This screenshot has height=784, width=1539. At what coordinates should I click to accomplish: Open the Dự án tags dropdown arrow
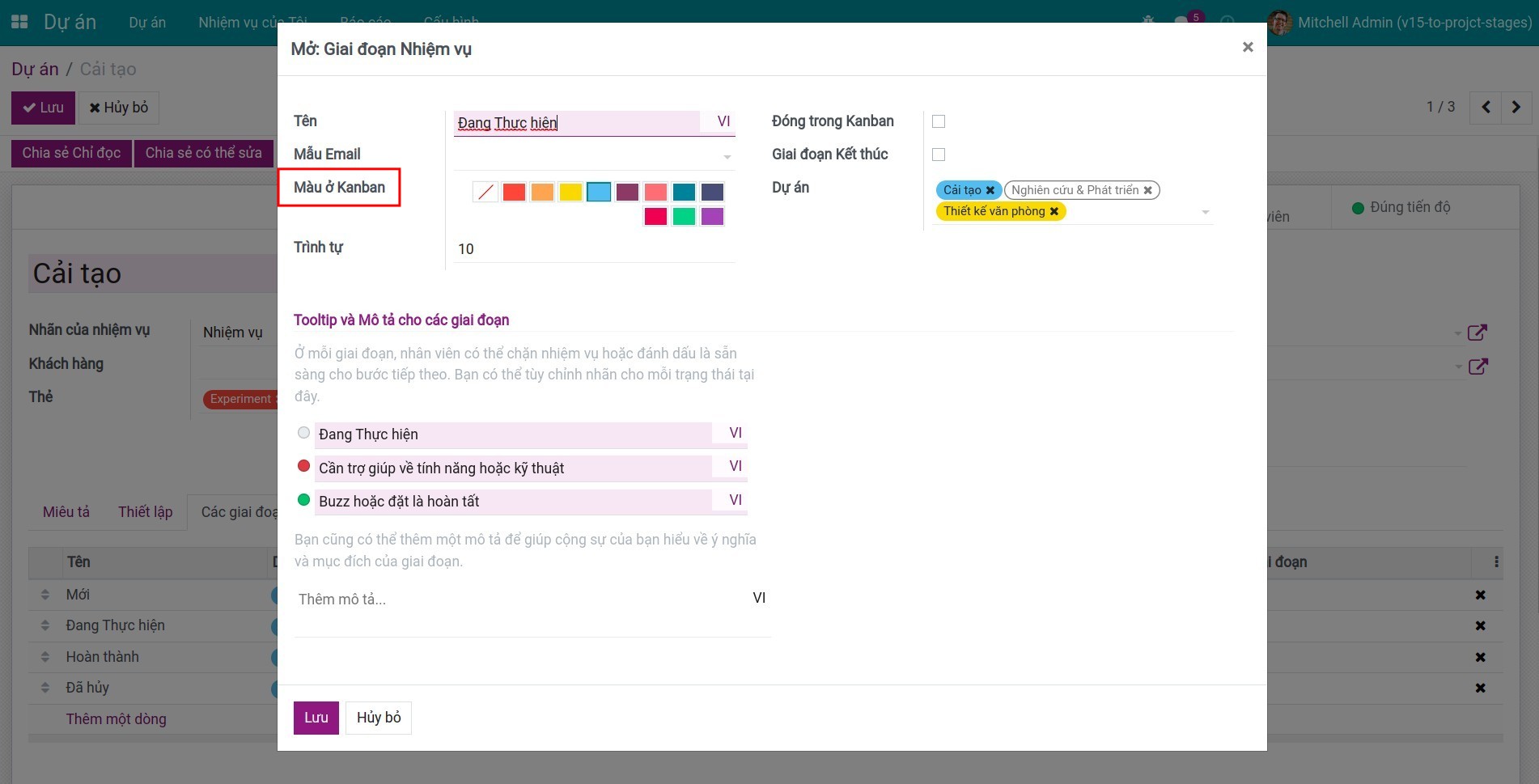1205,212
